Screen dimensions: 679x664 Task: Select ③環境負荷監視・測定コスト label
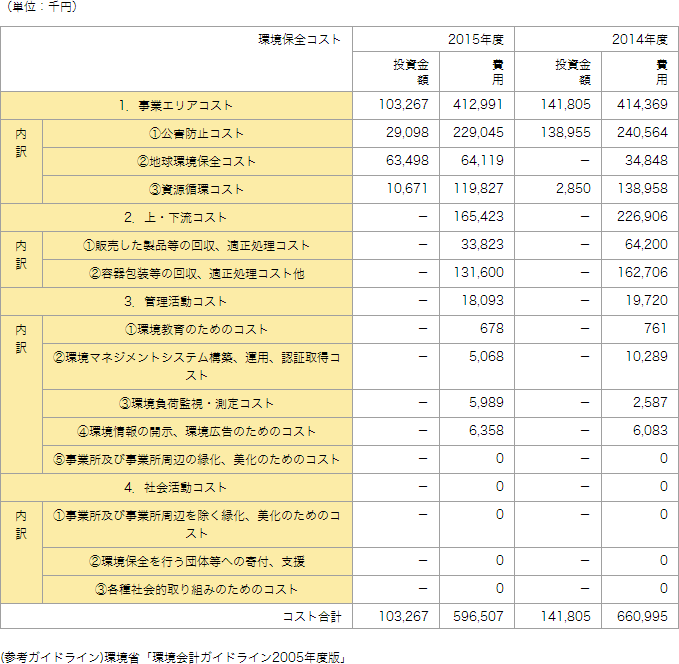[x=197, y=403]
